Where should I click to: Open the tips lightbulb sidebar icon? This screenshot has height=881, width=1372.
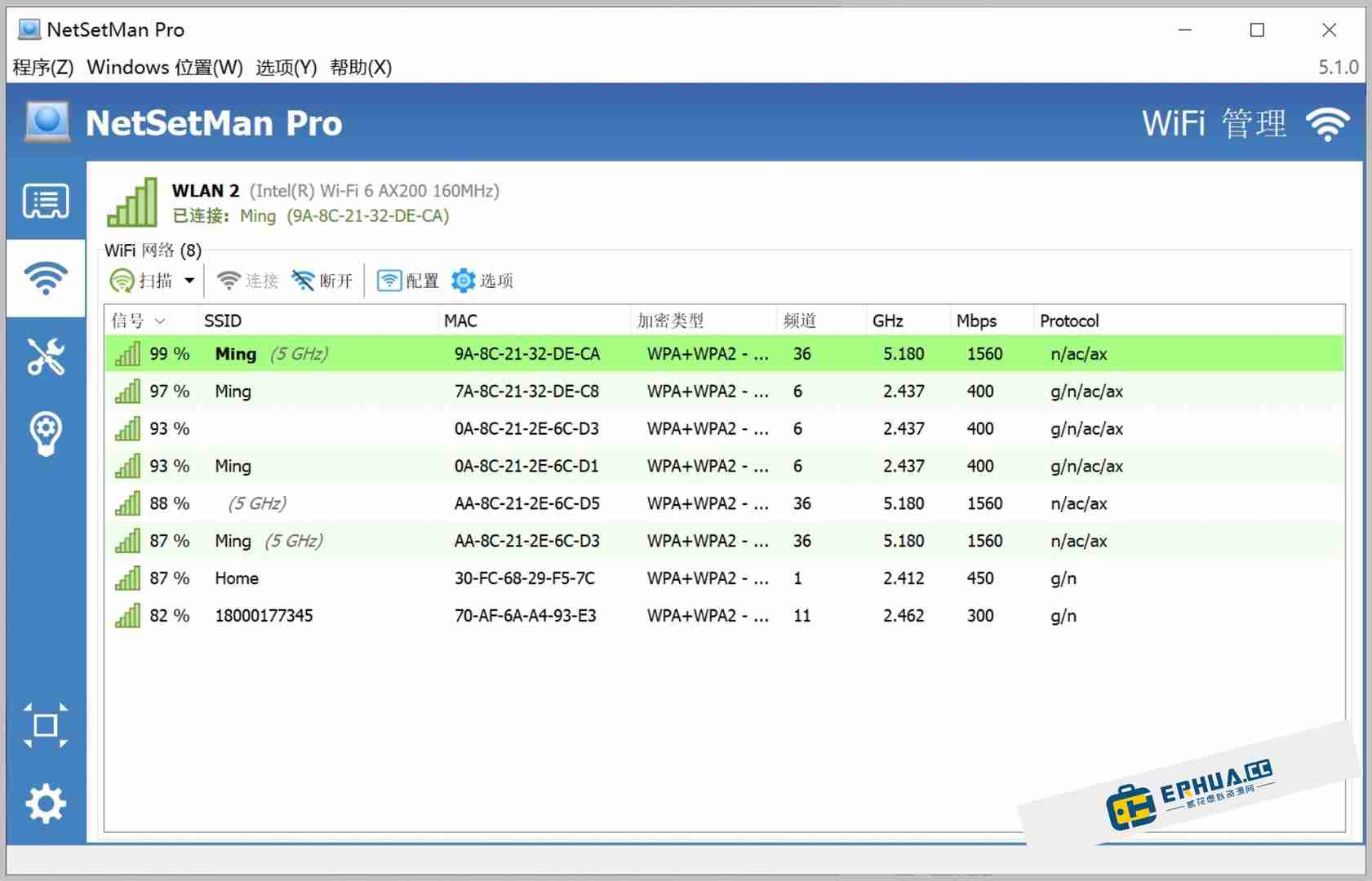(46, 434)
